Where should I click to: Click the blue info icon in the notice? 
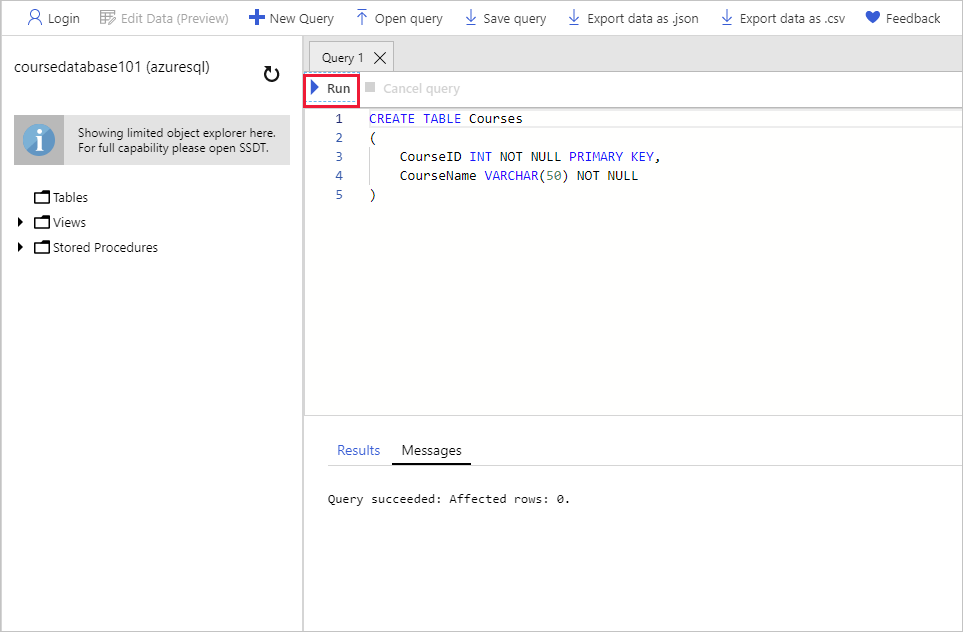click(x=39, y=140)
